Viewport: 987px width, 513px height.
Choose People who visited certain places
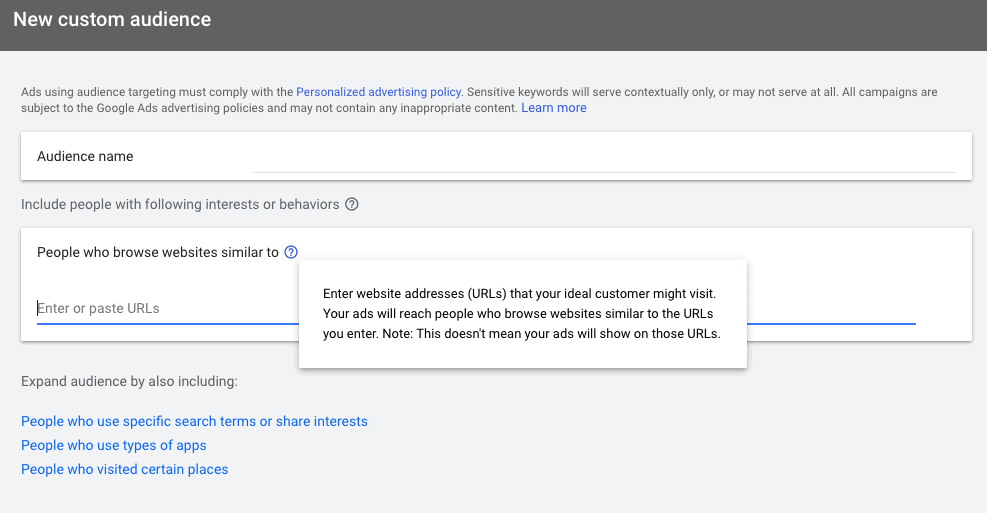[125, 470]
